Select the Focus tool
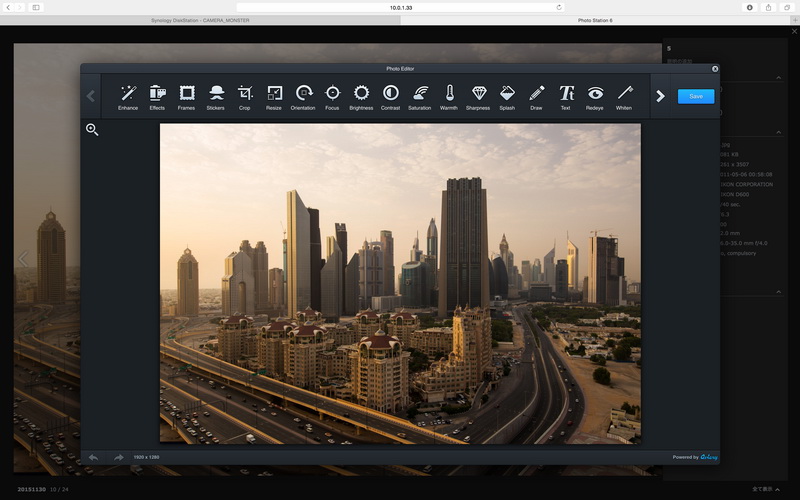Viewport: 800px width, 500px height. click(x=332, y=97)
